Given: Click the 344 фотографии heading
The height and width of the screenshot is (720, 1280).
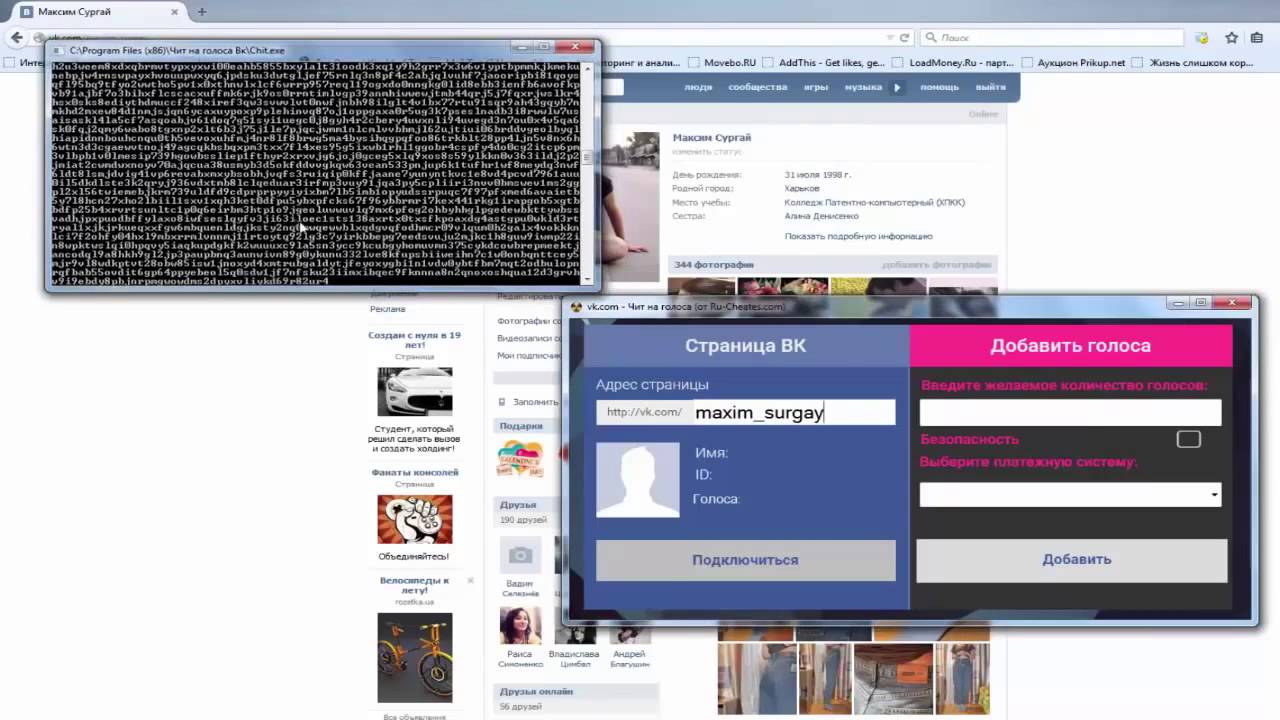Looking at the screenshot, I should [x=714, y=265].
